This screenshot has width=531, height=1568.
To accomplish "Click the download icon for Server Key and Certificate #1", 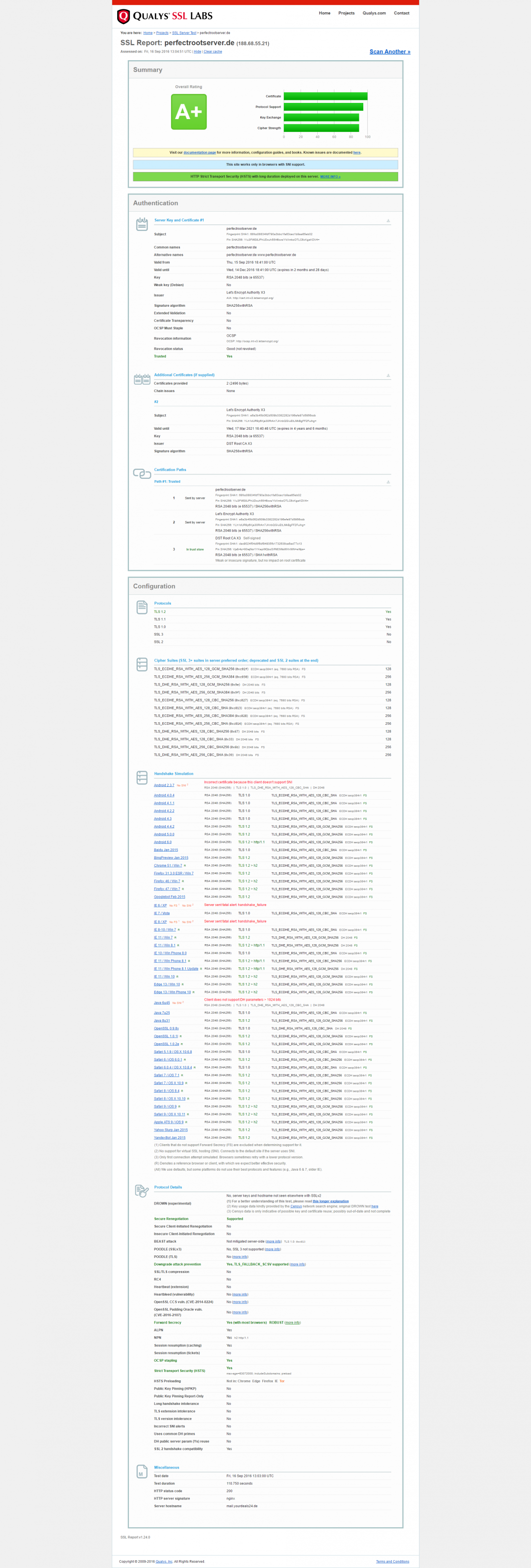I will [388, 220].
